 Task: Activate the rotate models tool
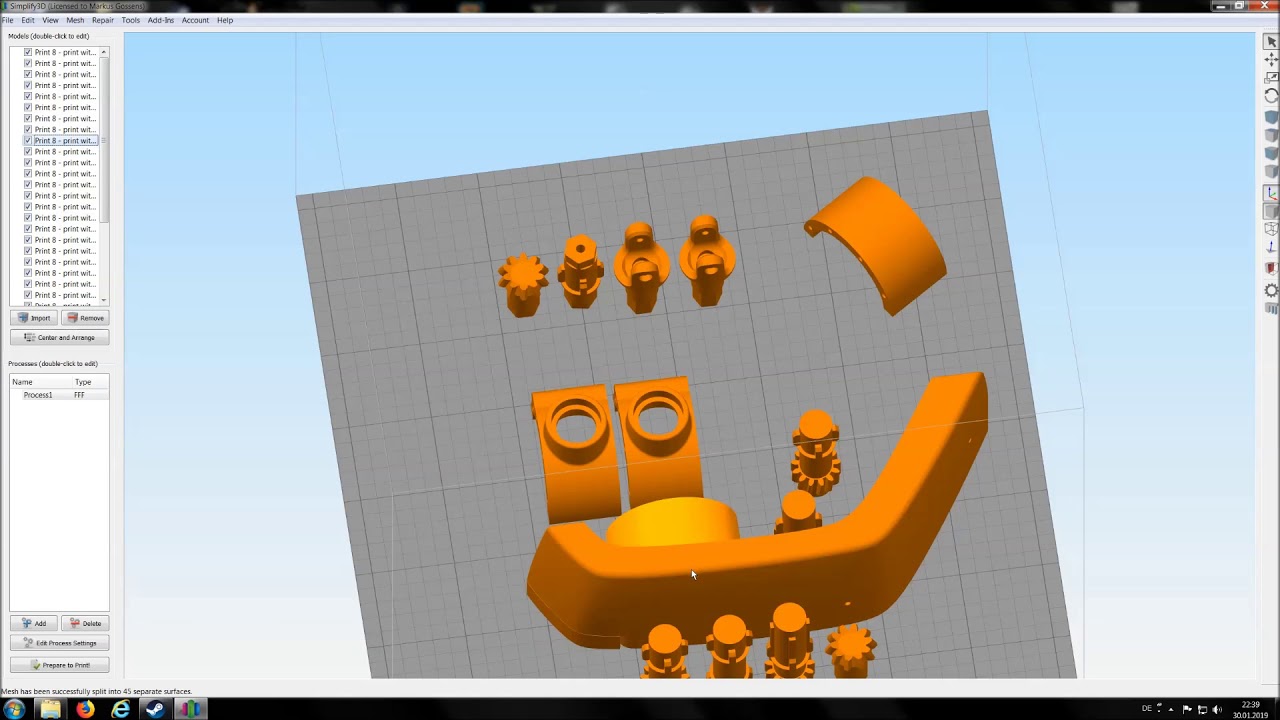(x=1271, y=96)
